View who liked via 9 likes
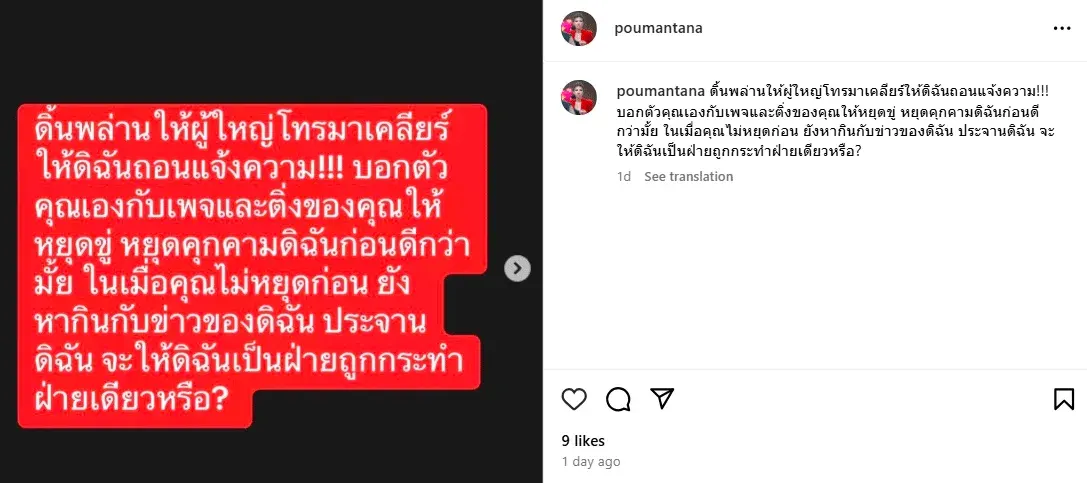Screen dimensions: 1087x483 (583, 441)
